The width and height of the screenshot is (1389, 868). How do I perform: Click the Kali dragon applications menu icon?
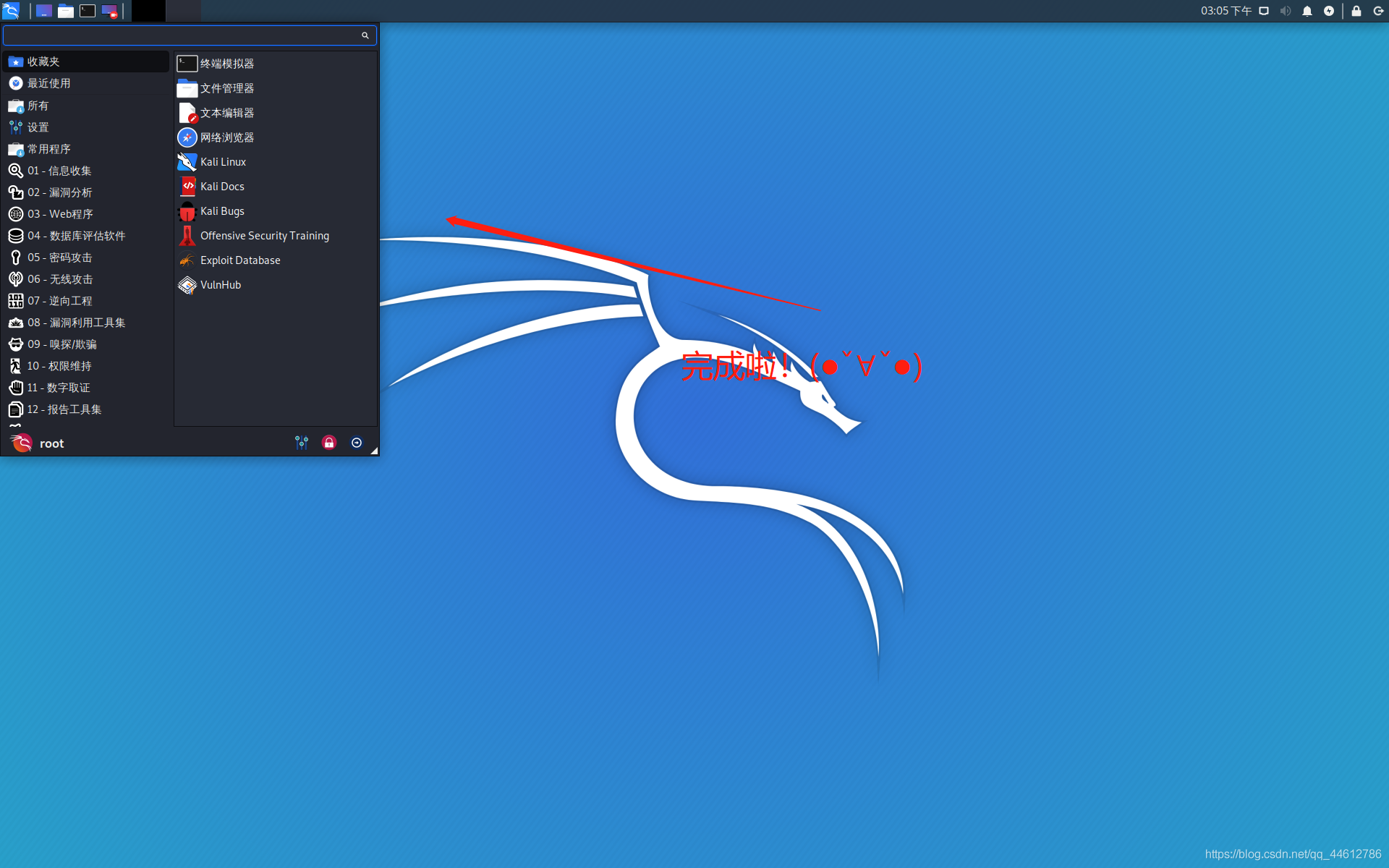(11, 11)
